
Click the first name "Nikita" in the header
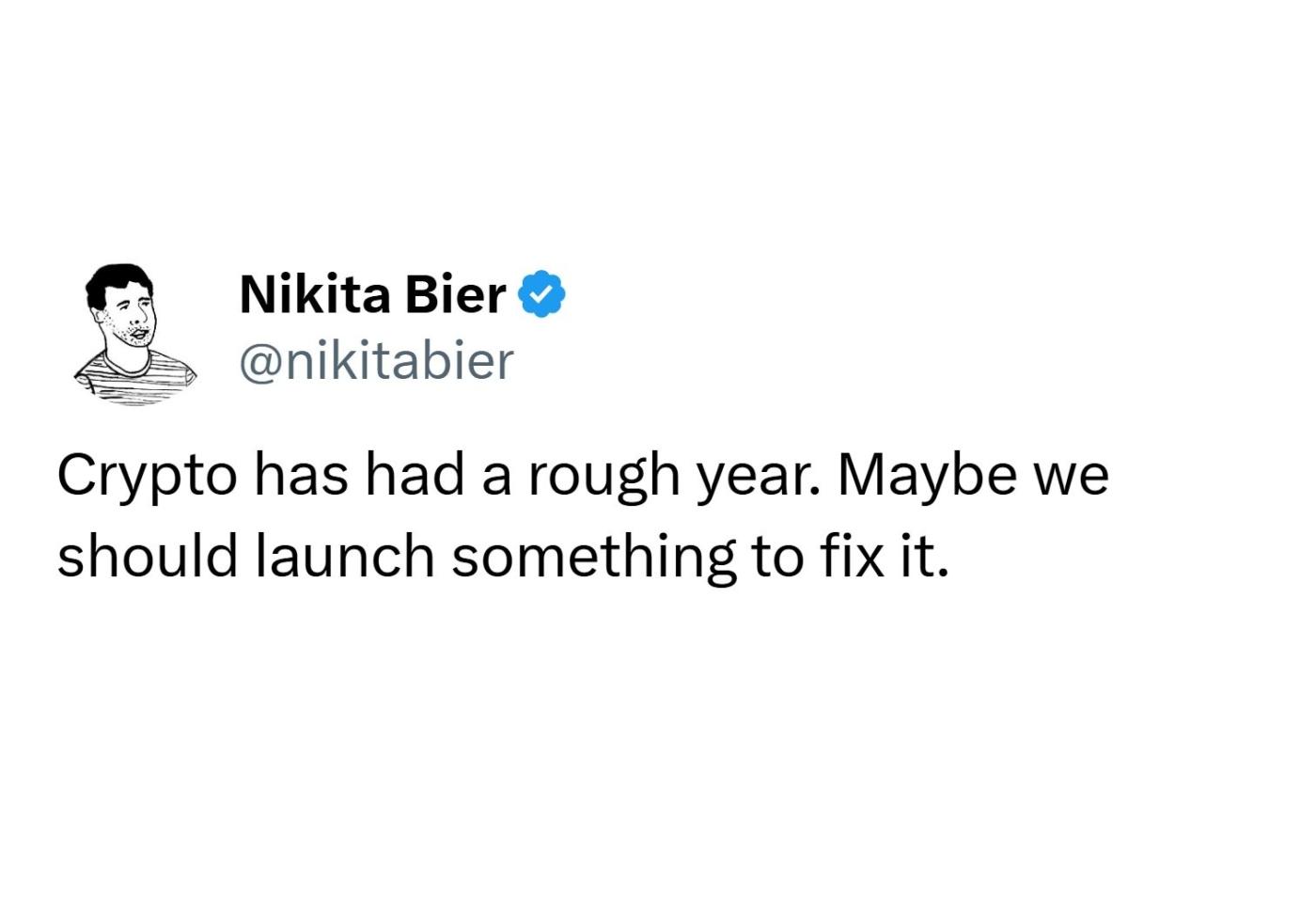pos(315,294)
